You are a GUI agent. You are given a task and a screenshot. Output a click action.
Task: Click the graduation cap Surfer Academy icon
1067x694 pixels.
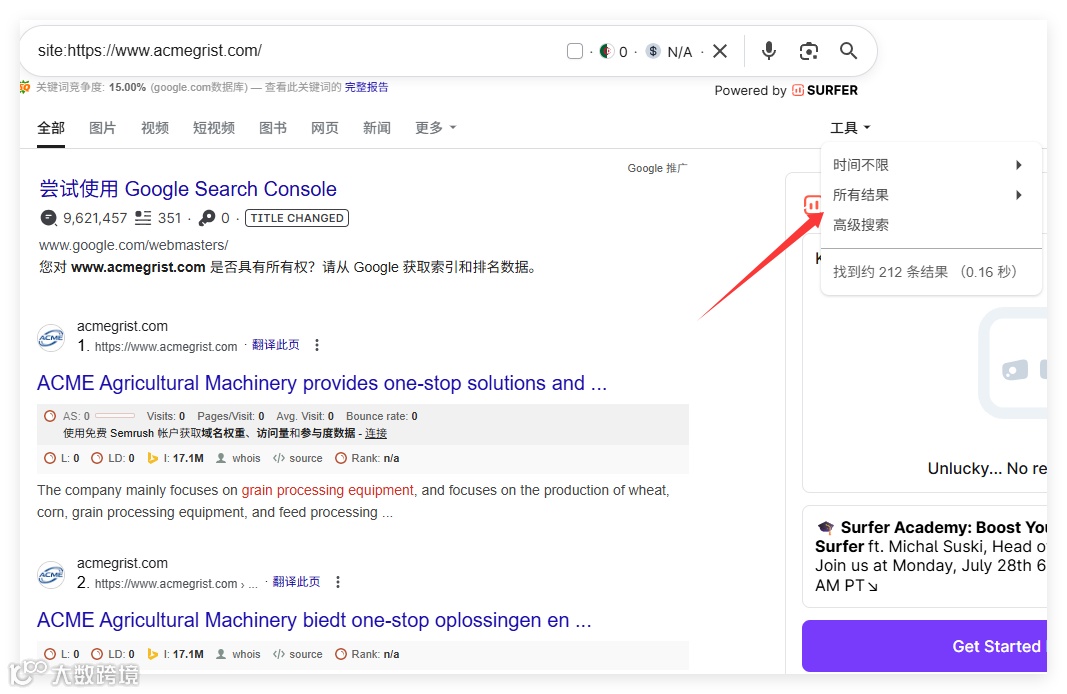tap(825, 527)
